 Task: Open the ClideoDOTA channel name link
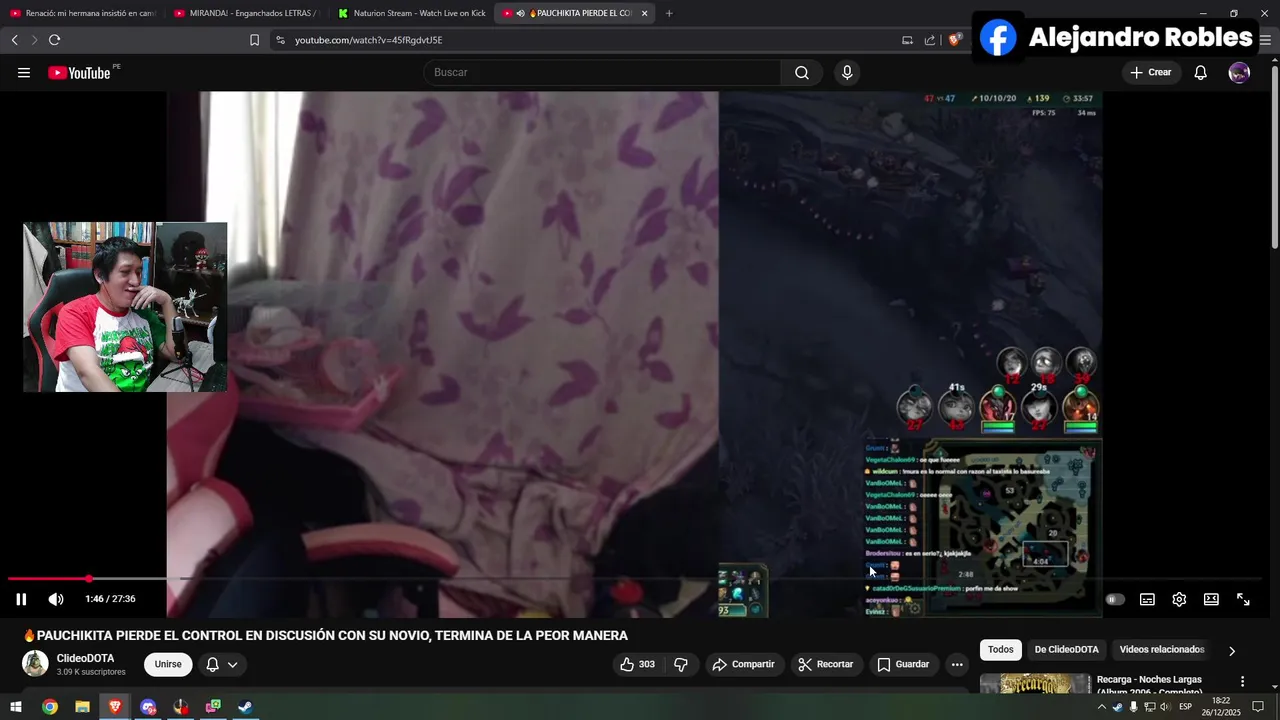pyautogui.click(x=85, y=658)
